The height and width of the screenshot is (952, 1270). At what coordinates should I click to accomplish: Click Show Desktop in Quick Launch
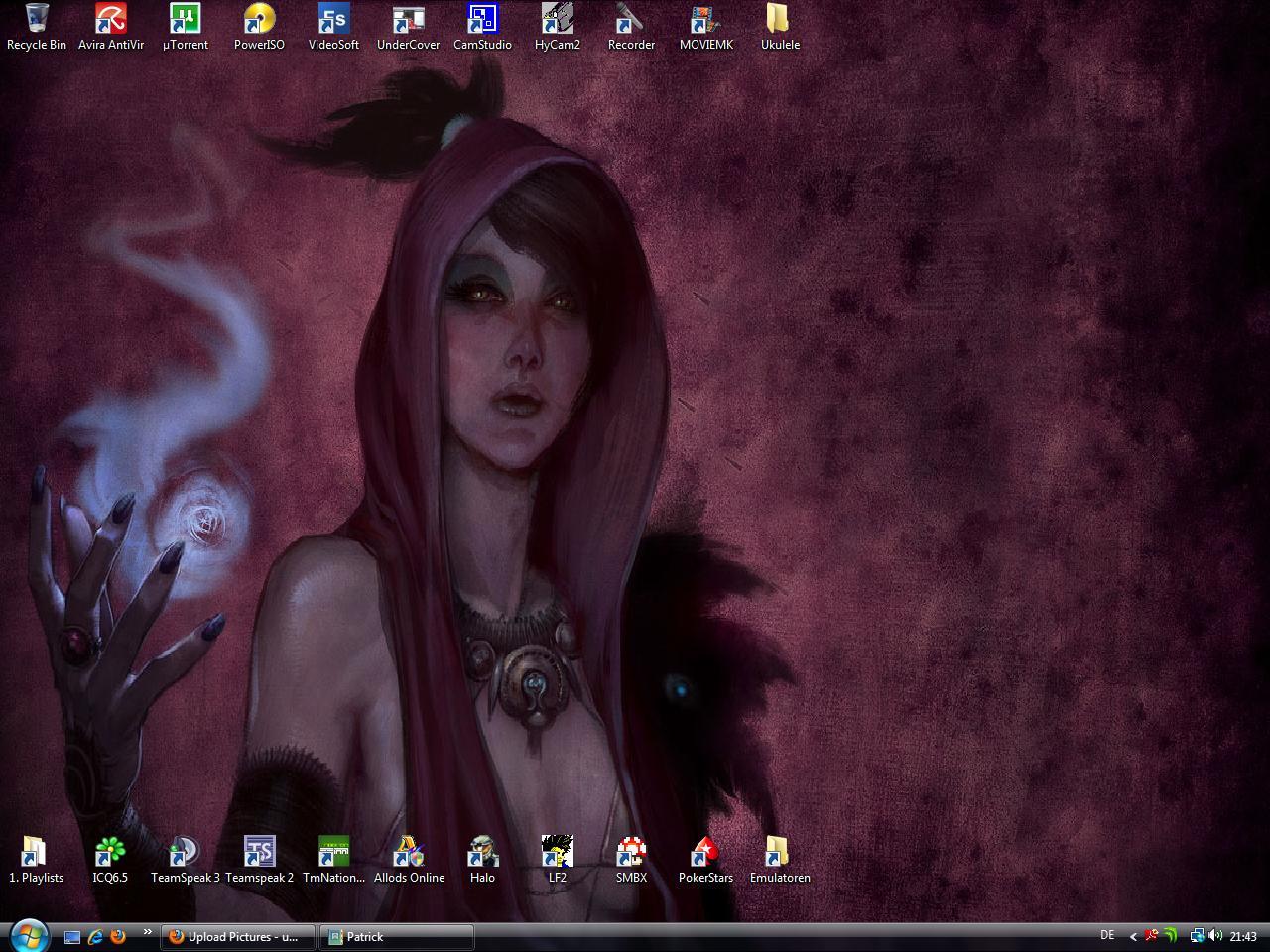[x=72, y=937]
